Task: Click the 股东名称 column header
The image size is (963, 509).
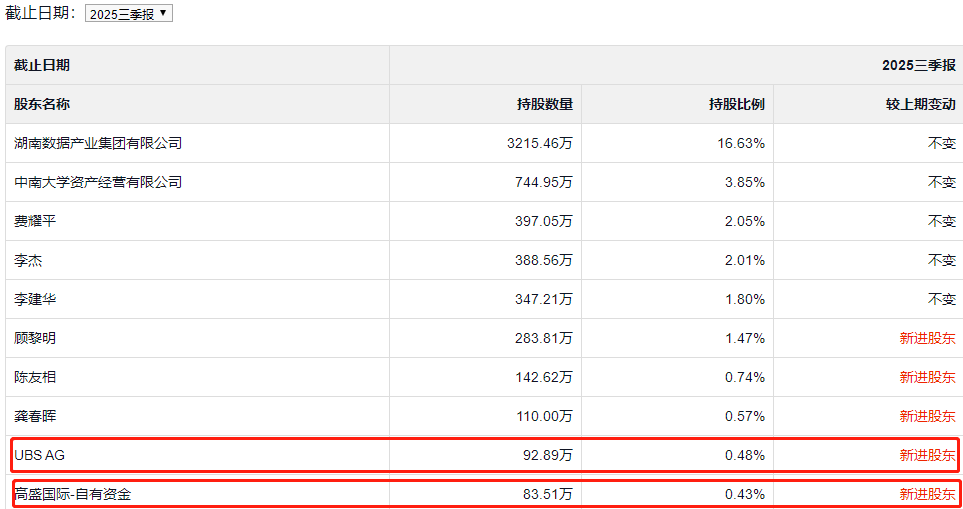Action: [42, 104]
